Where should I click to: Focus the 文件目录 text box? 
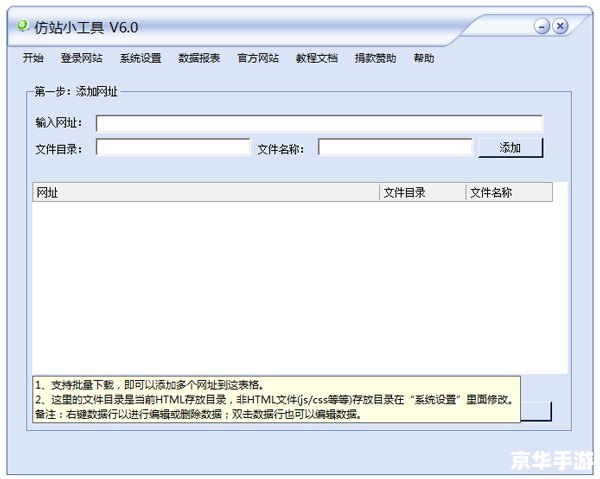pos(173,147)
